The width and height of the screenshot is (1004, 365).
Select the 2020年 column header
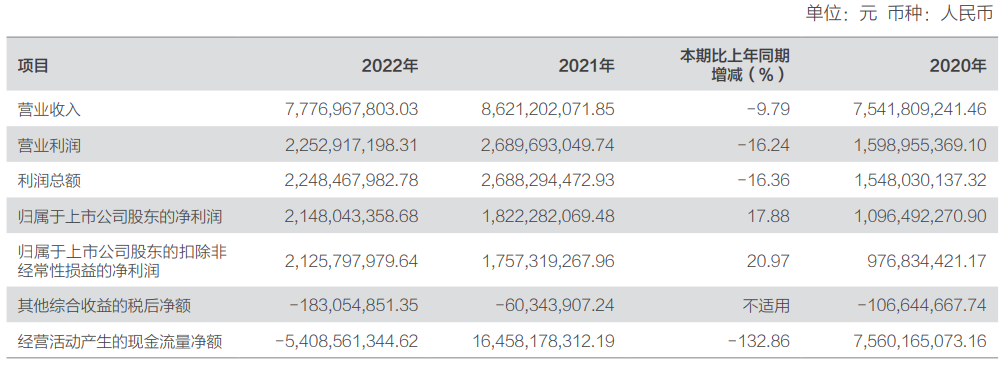958,65
